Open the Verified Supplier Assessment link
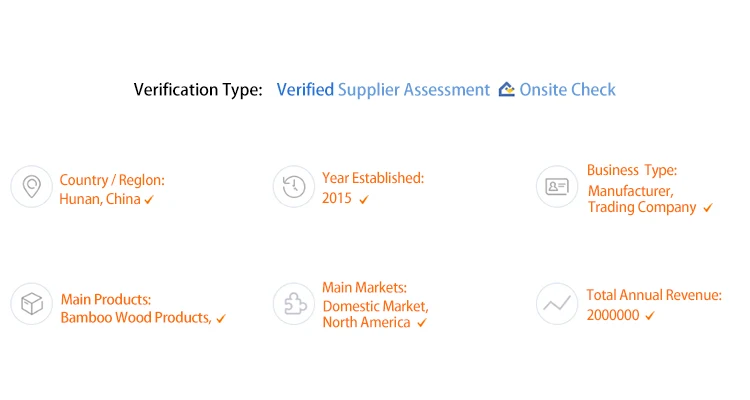The height and width of the screenshot is (400, 750). click(x=383, y=90)
